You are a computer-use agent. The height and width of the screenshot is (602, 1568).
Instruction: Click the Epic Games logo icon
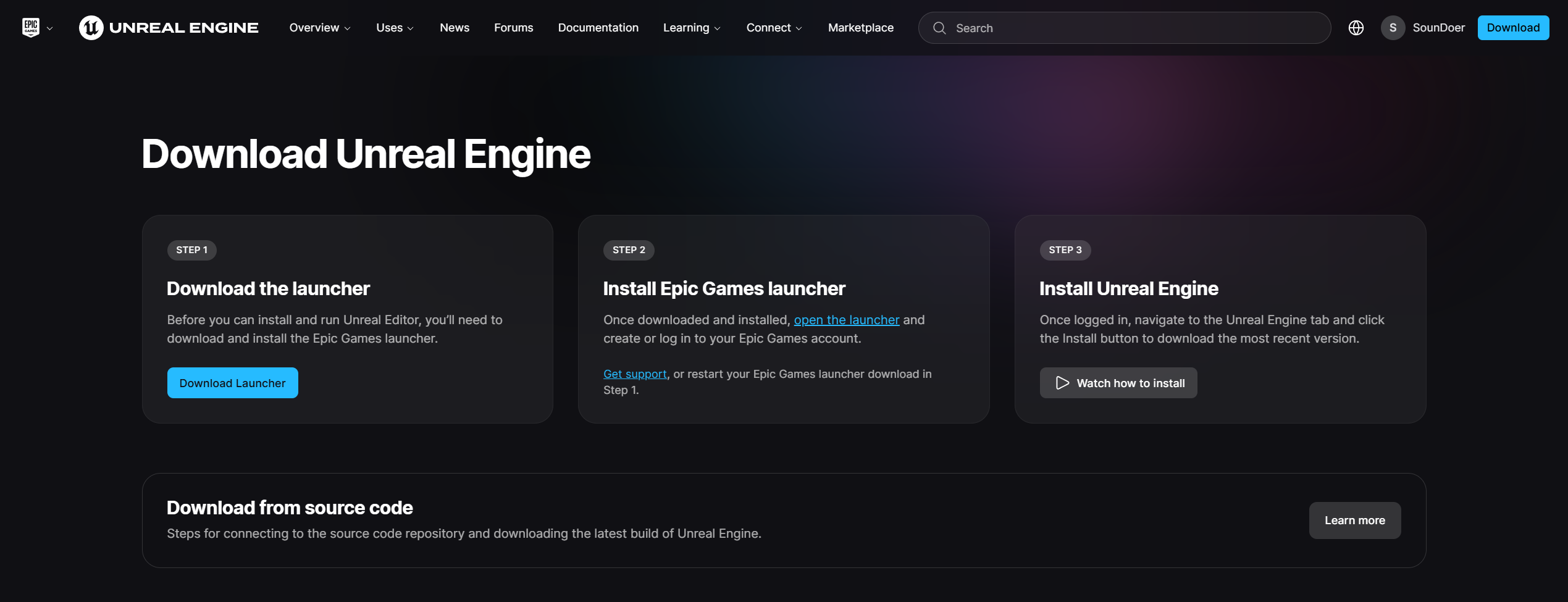30,28
